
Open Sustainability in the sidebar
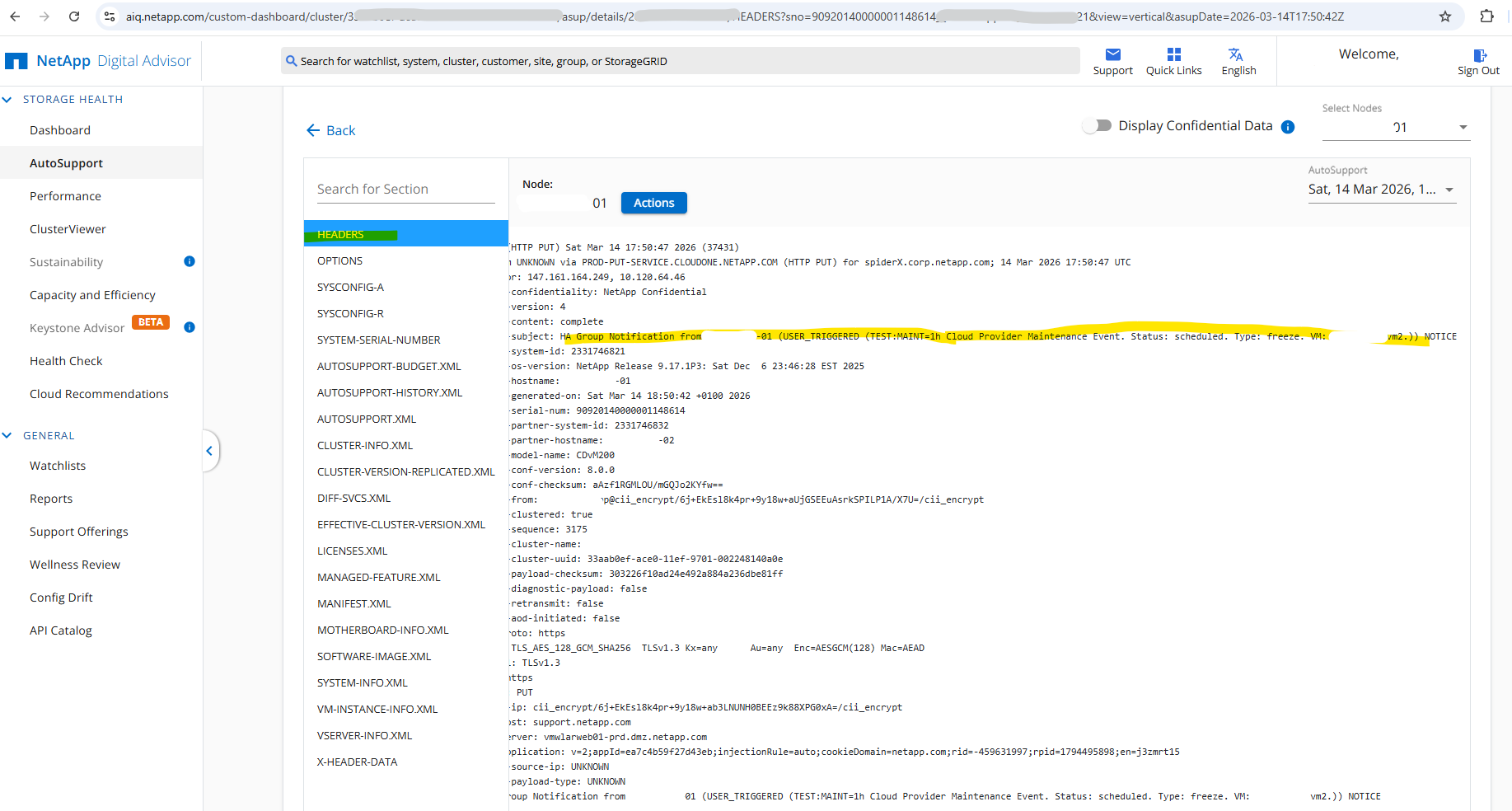[x=66, y=262]
